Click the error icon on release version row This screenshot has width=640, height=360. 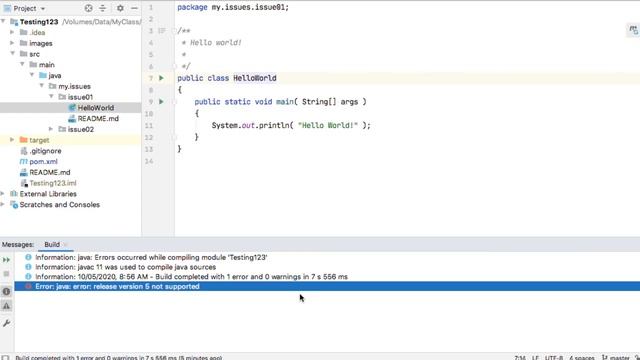28,287
